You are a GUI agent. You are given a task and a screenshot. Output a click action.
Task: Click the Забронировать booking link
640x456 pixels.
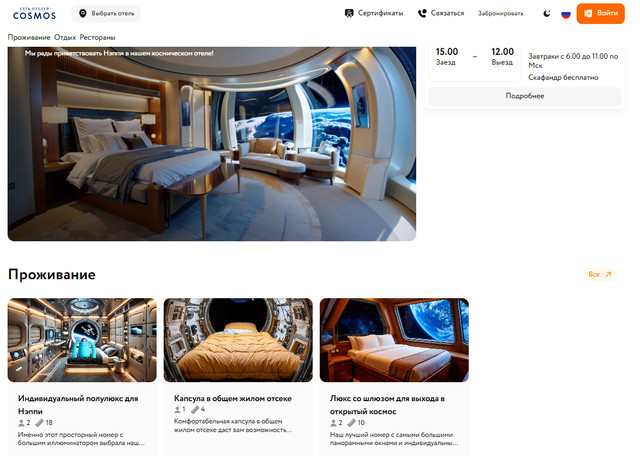pos(500,13)
